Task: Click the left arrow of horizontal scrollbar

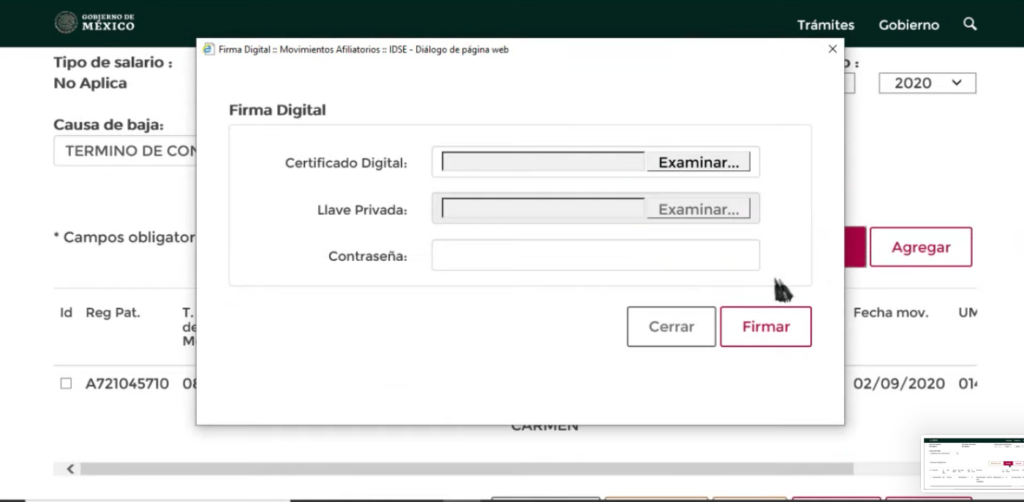Action: tap(70, 469)
